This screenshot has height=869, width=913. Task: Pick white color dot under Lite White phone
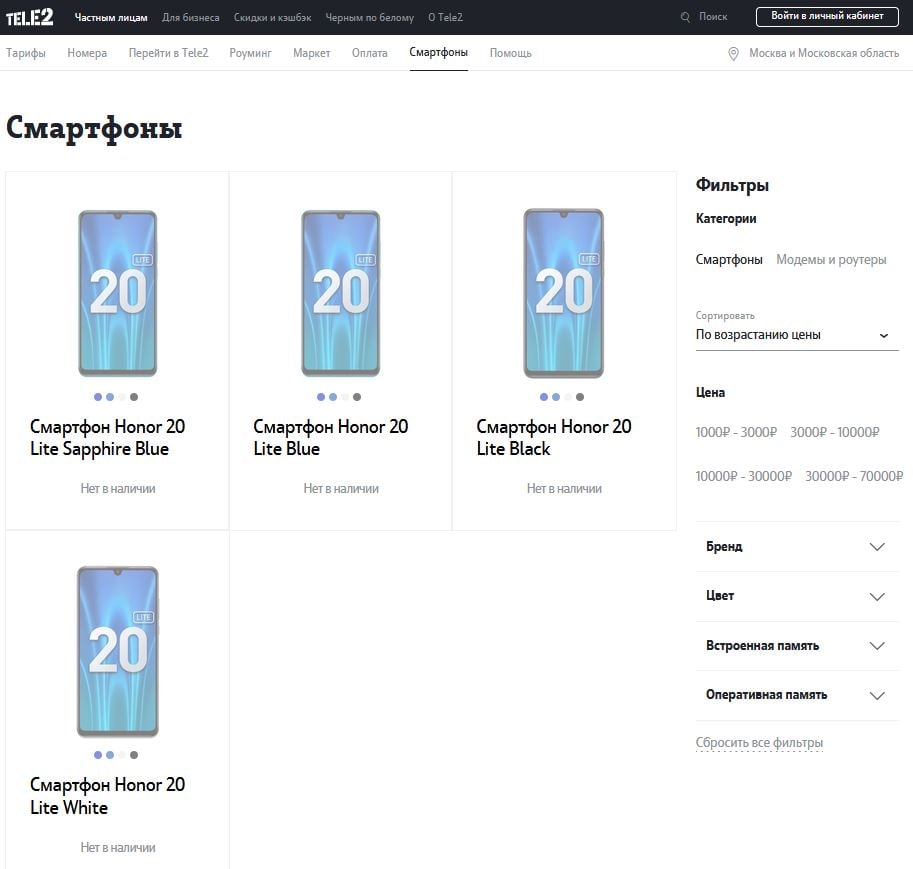coord(122,755)
